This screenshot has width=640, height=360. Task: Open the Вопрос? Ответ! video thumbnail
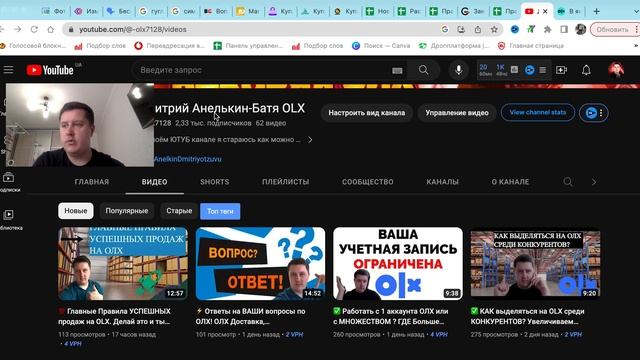point(260,264)
